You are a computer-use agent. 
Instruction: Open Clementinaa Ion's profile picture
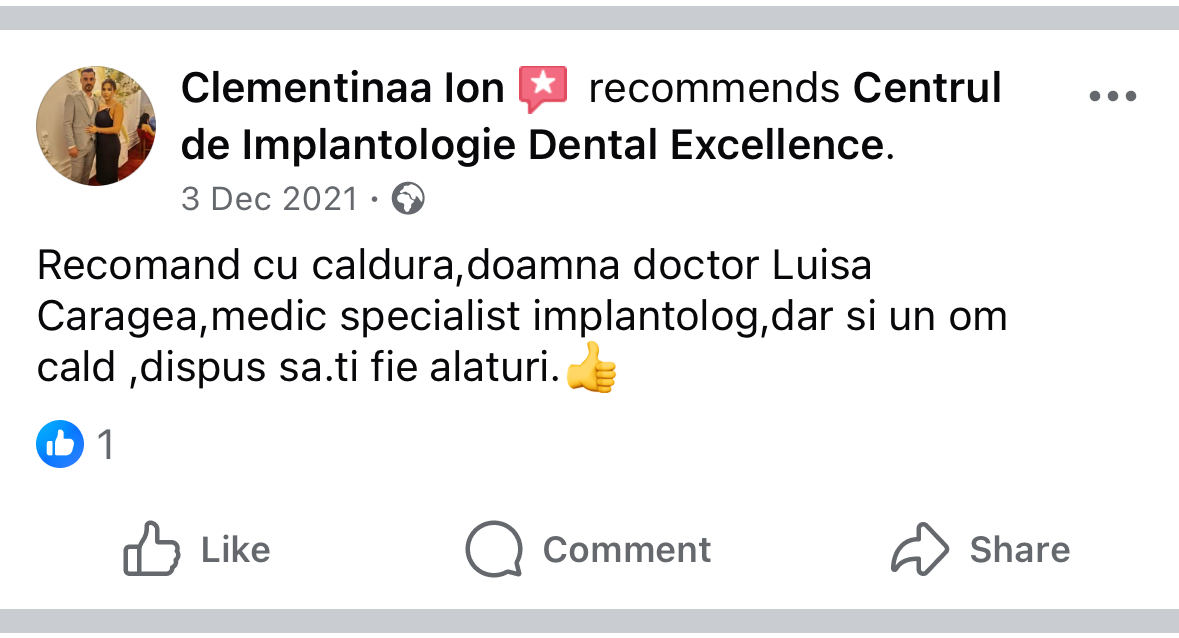click(96, 126)
